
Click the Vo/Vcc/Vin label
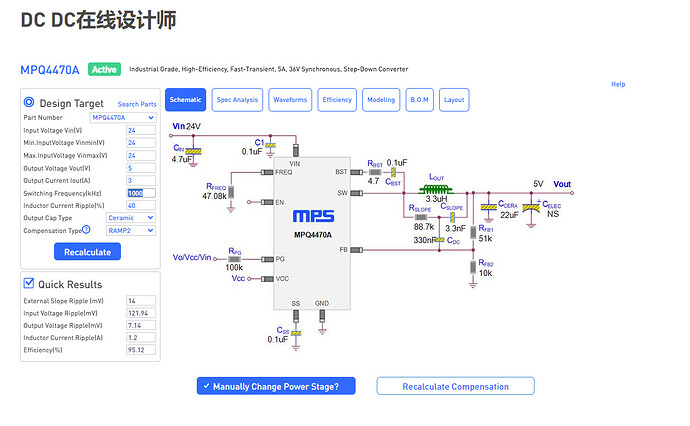point(192,257)
